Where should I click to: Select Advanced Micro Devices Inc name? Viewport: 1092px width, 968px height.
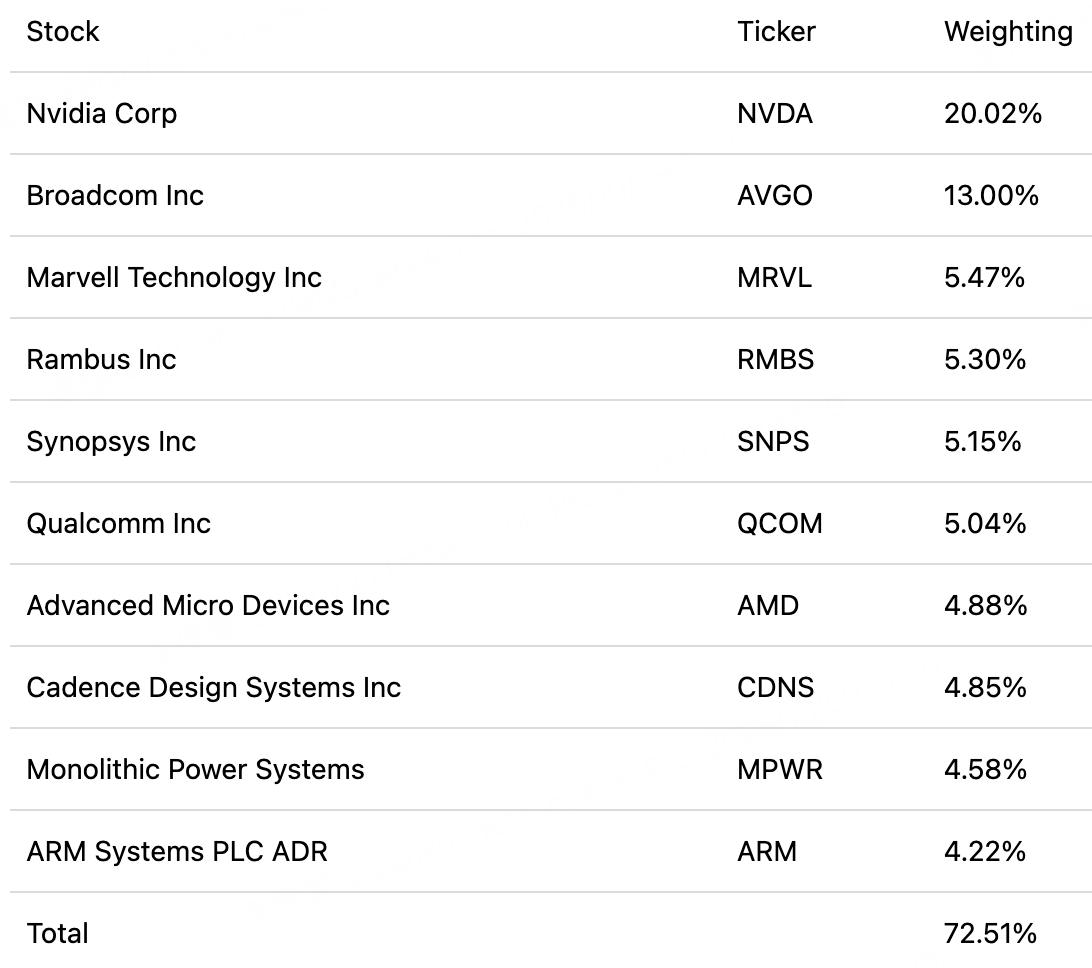(208, 606)
